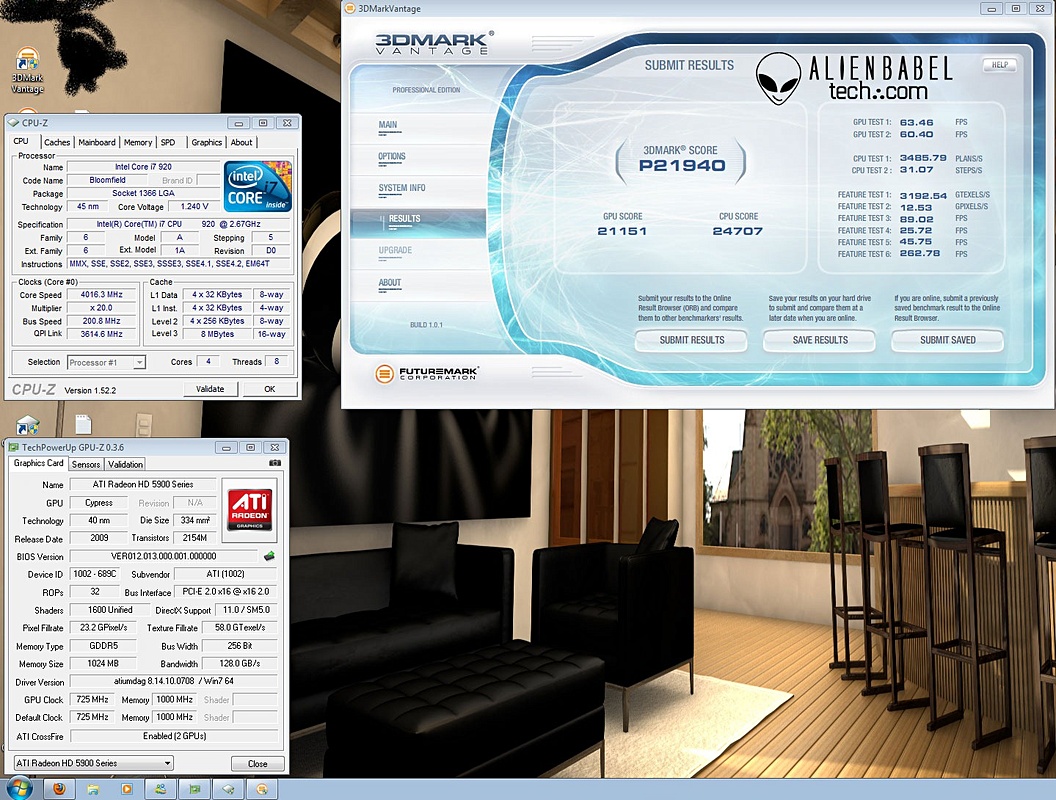Click the Intel Core i7 logo in CPU-Z
The height and width of the screenshot is (800, 1056).
pyautogui.click(x=259, y=187)
